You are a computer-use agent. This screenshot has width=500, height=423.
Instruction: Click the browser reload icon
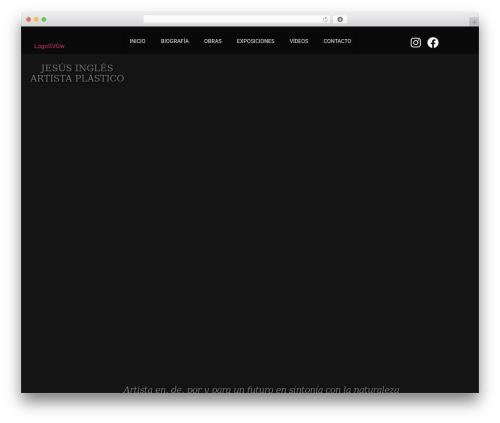(x=325, y=19)
